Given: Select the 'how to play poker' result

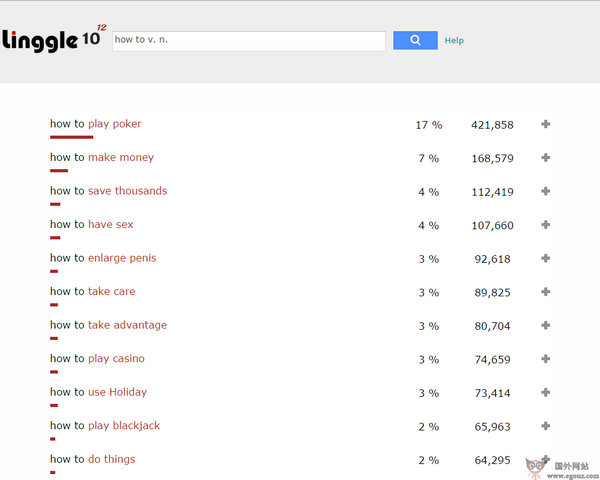Looking at the screenshot, I should 96,124.
